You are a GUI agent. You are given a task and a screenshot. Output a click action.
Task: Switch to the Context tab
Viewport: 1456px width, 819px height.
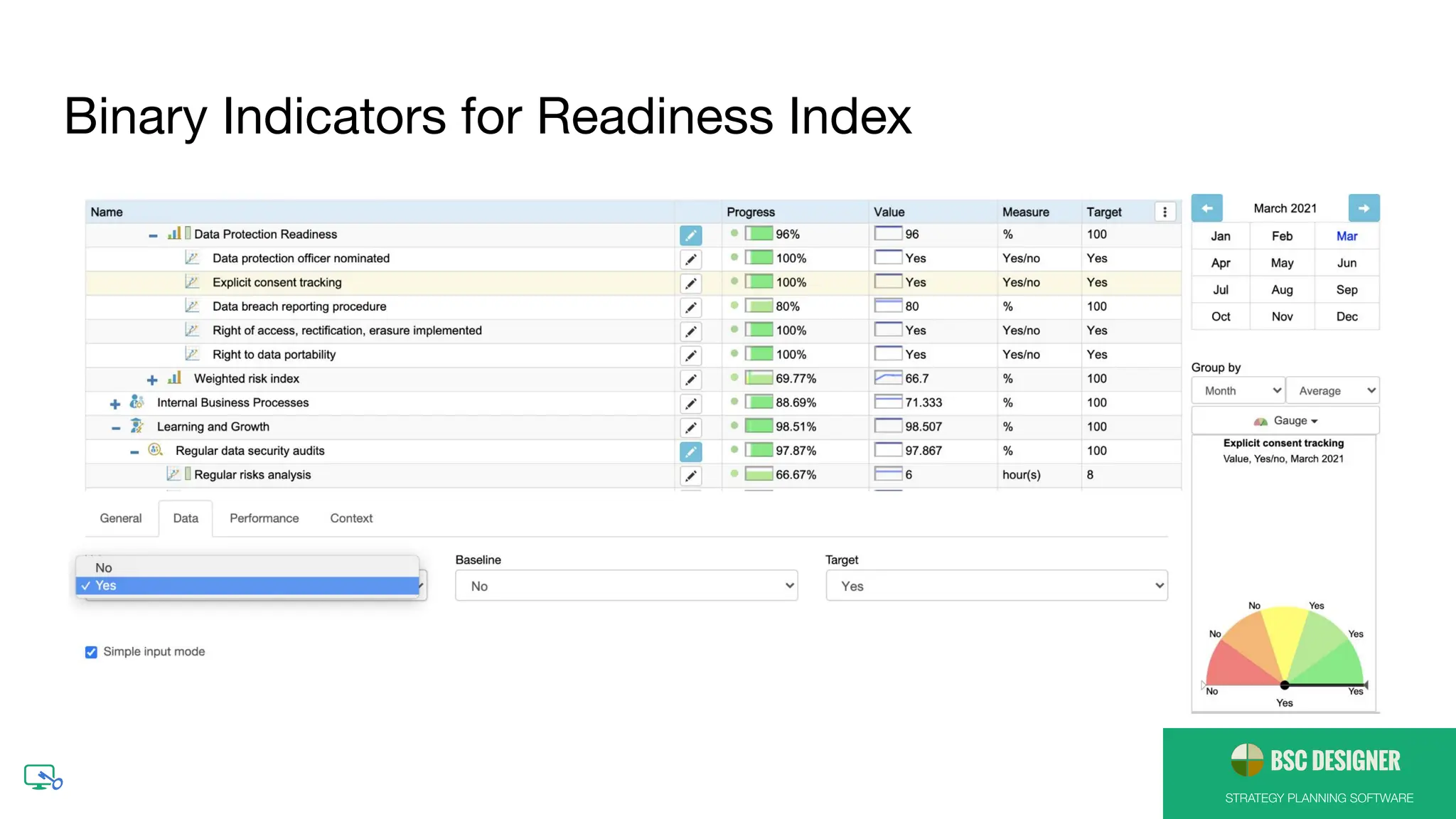[351, 518]
